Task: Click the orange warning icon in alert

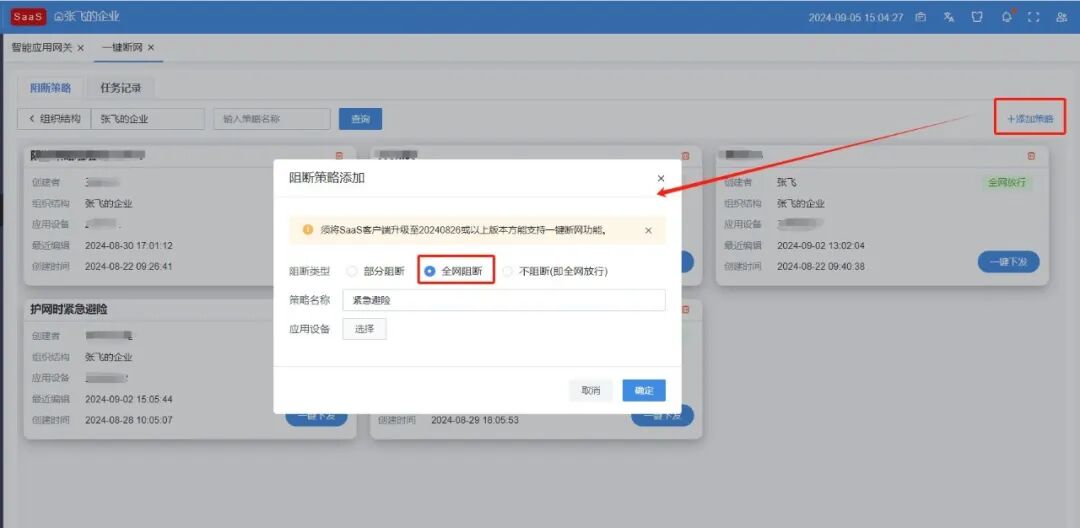Action: [308, 230]
